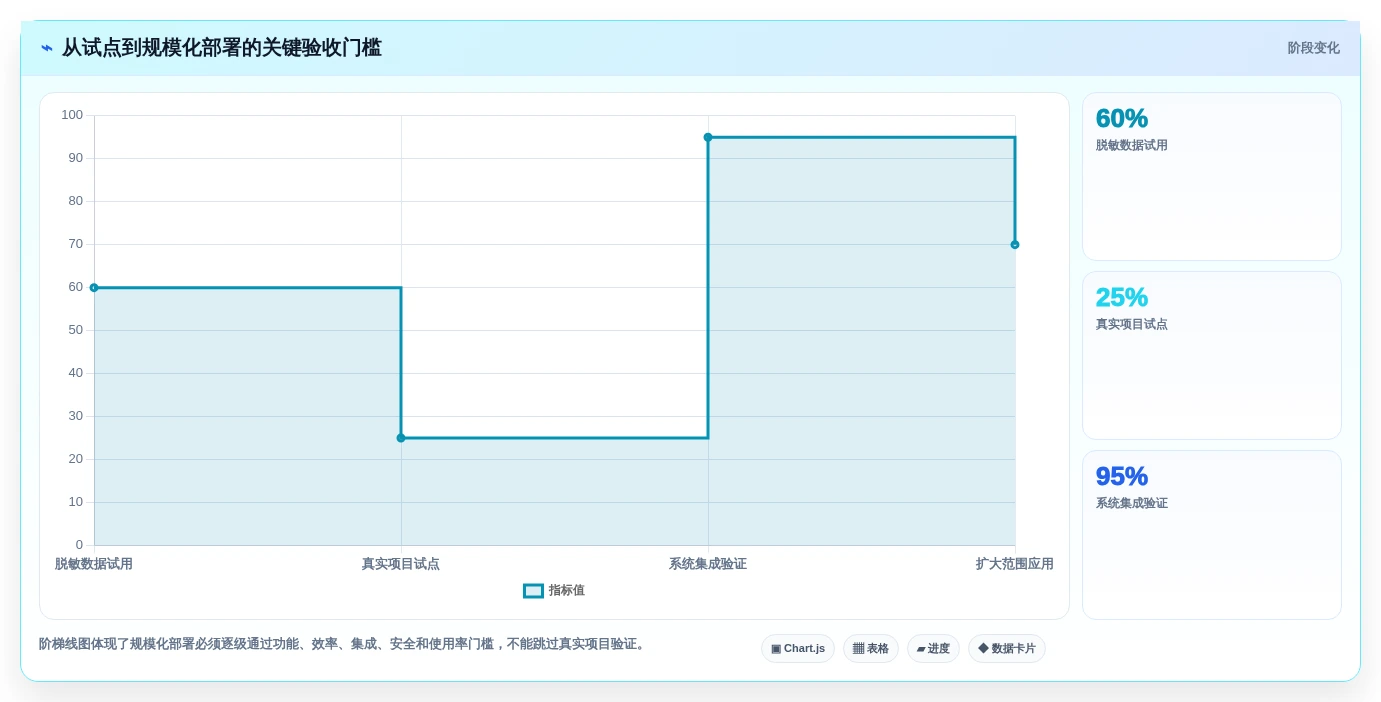Click the data point at value 70
This screenshot has height=702, width=1381.
click(x=1015, y=245)
